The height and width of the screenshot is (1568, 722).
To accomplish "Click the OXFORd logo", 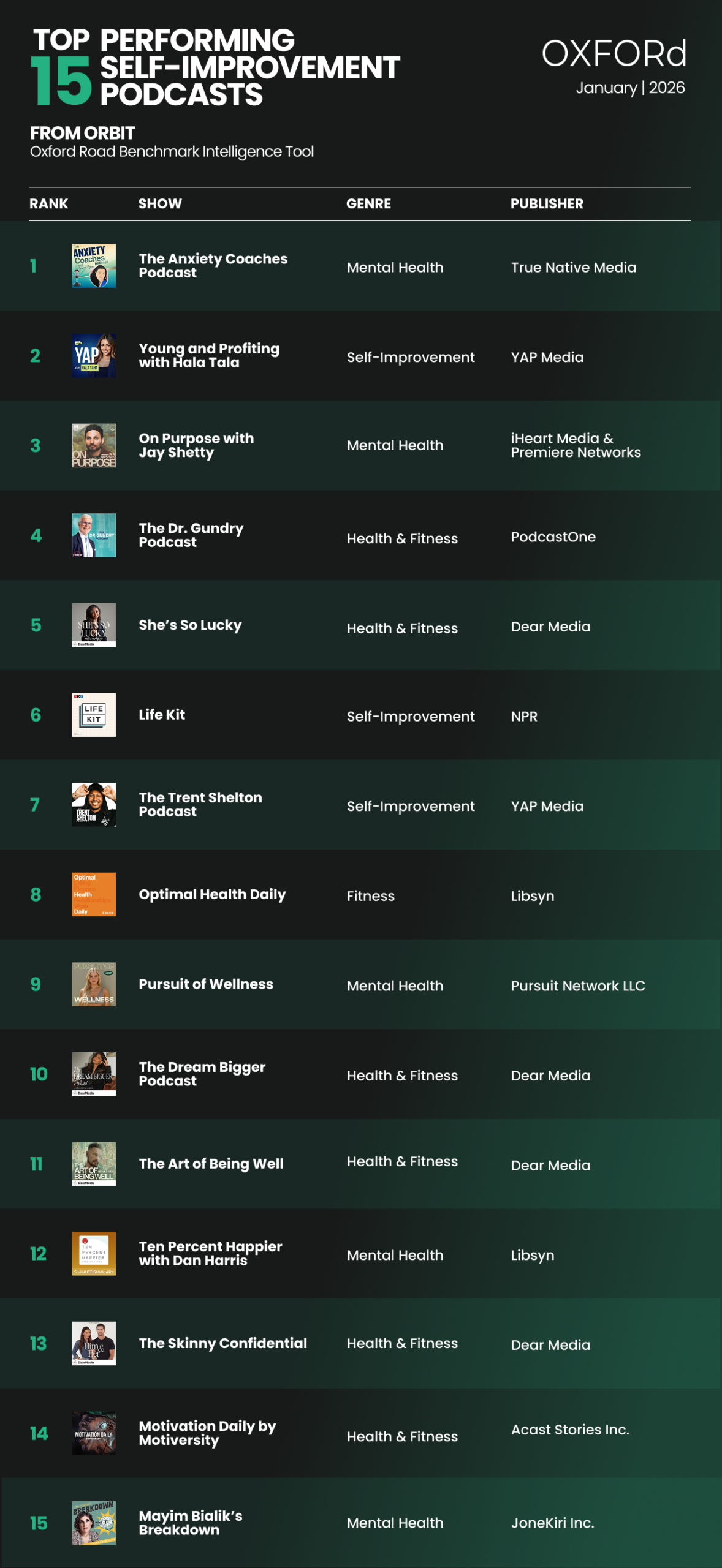I will [x=614, y=54].
